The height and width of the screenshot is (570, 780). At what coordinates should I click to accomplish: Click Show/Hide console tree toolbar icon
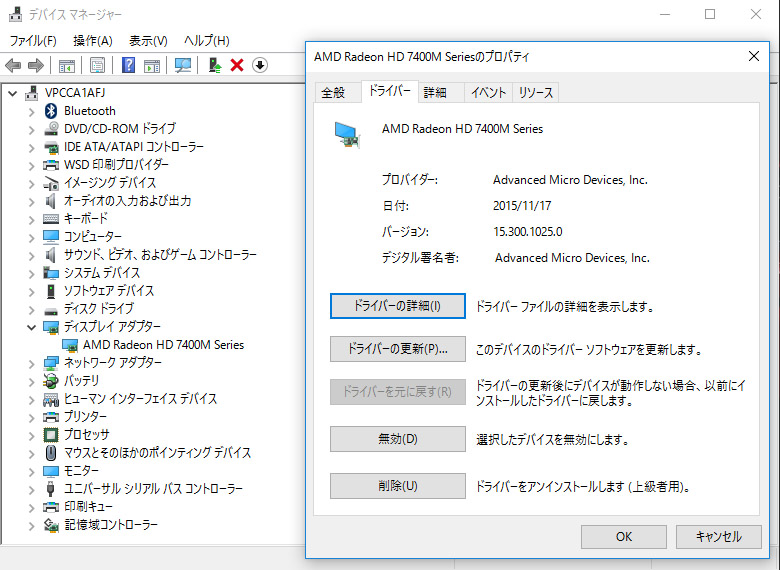67,65
